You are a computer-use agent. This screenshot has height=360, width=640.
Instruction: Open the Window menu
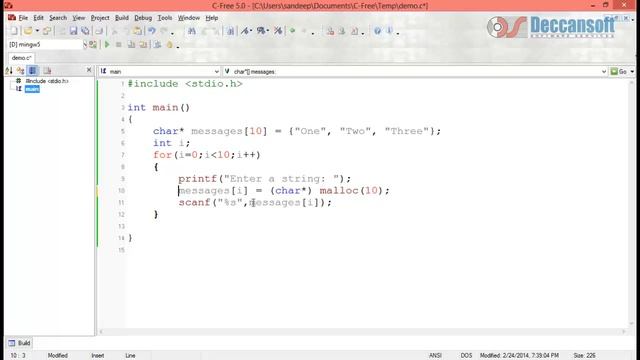pos(189,18)
